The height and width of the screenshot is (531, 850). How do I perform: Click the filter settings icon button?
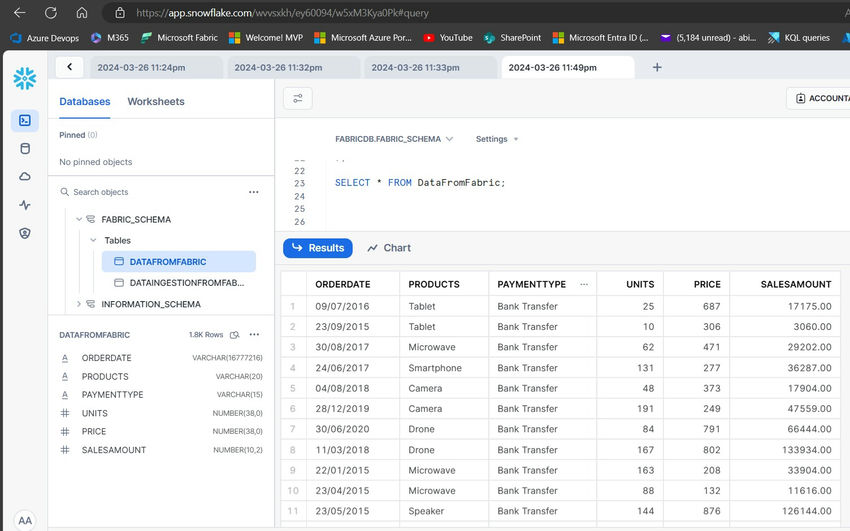[x=297, y=98]
